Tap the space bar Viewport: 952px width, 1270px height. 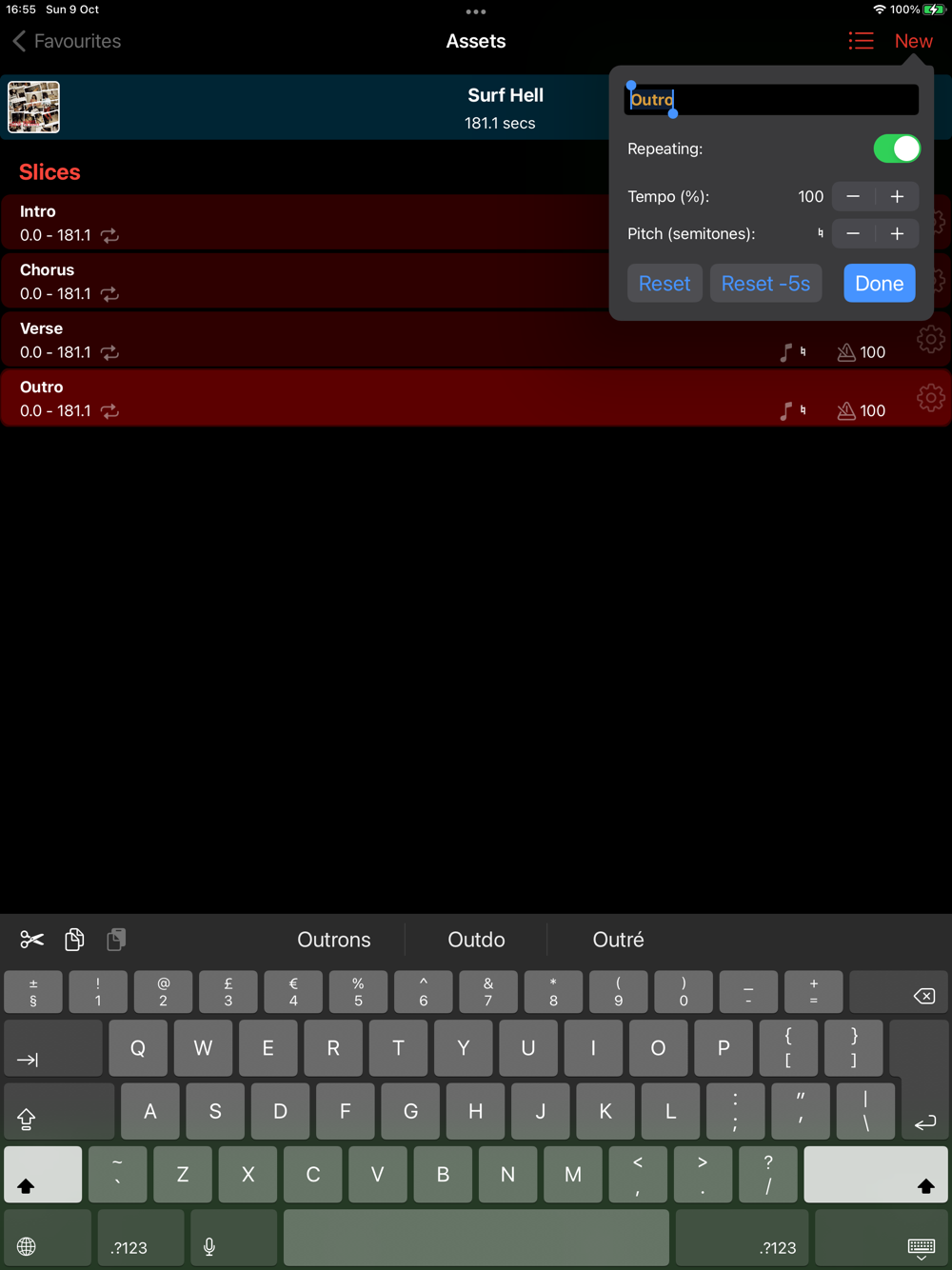point(476,1239)
